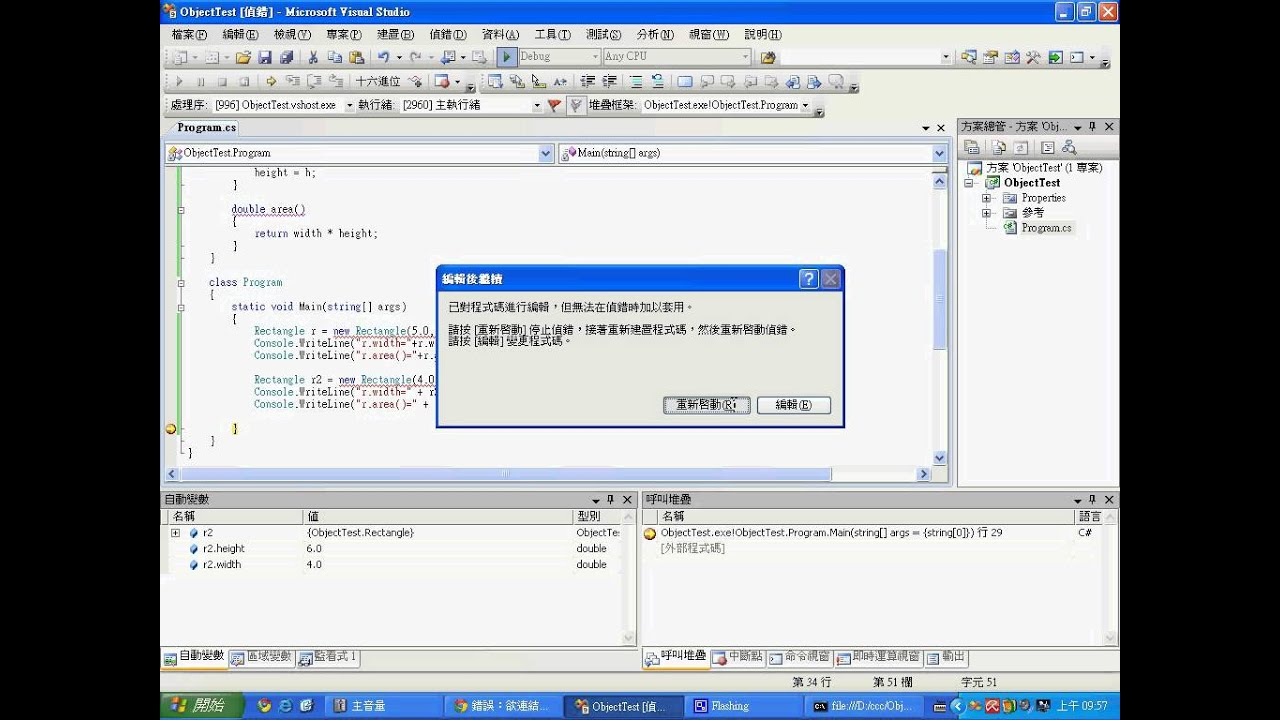Expand the 參考 references node
The image size is (1280, 720).
pos(986,213)
